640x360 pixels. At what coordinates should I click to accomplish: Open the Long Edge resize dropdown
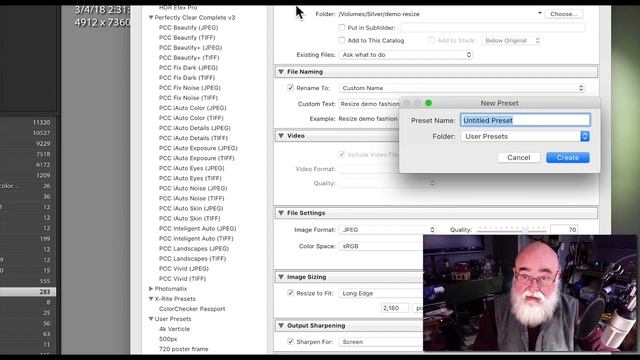click(x=380, y=293)
